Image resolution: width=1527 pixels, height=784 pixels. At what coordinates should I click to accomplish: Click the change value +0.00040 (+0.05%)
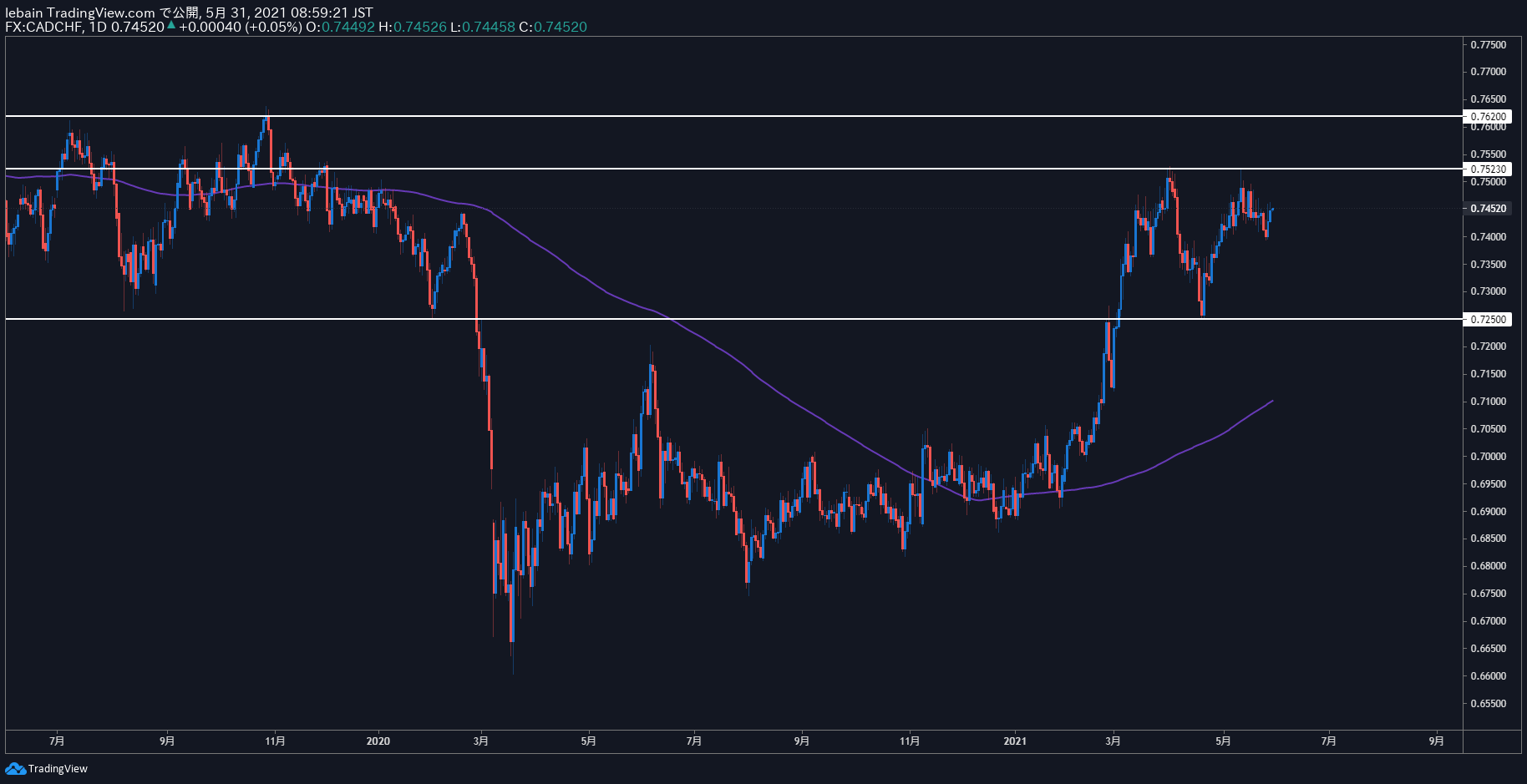pyautogui.click(x=240, y=27)
